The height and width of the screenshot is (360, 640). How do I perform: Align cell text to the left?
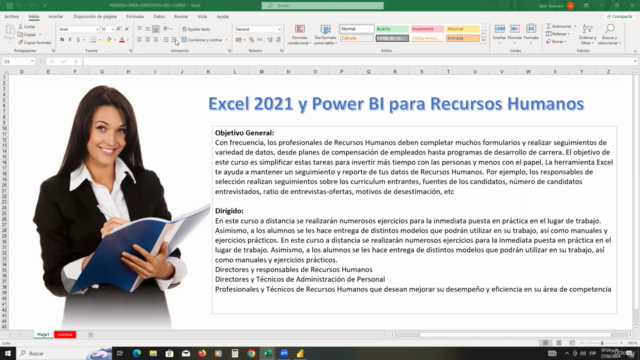[x=140, y=40]
